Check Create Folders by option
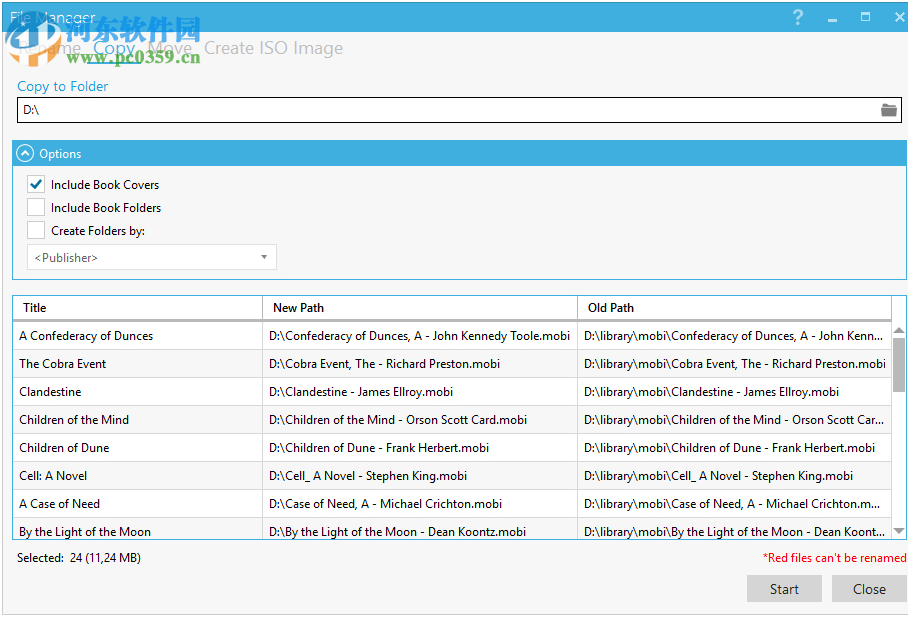This screenshot has height=617, width=908. pyautogui.click(x=35, y=229)
